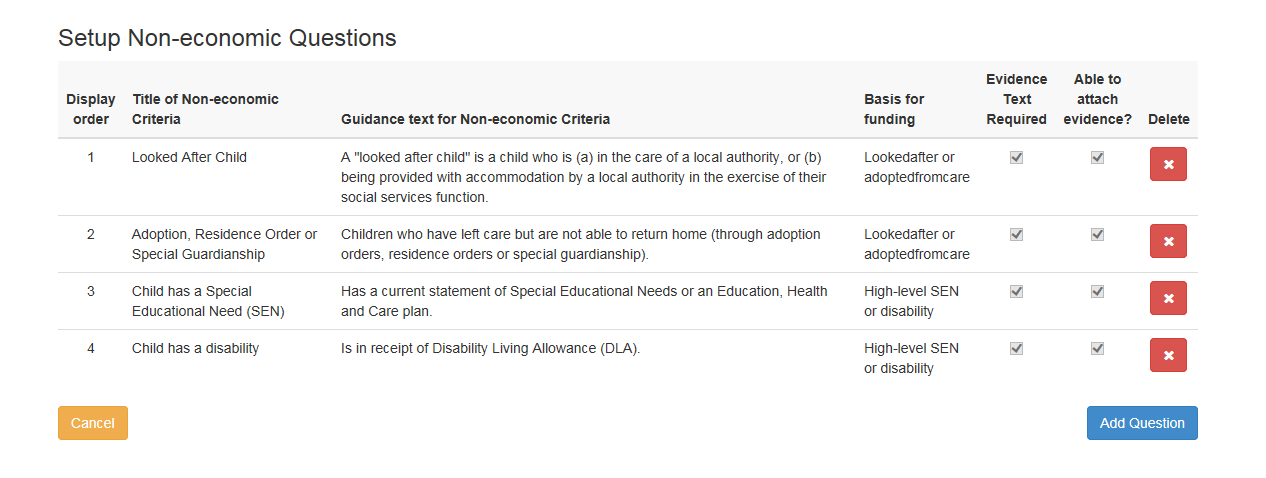Toggle Evidence Text Required for SEN row
The image size is (1266, 478).
(x=1016, y=291)
